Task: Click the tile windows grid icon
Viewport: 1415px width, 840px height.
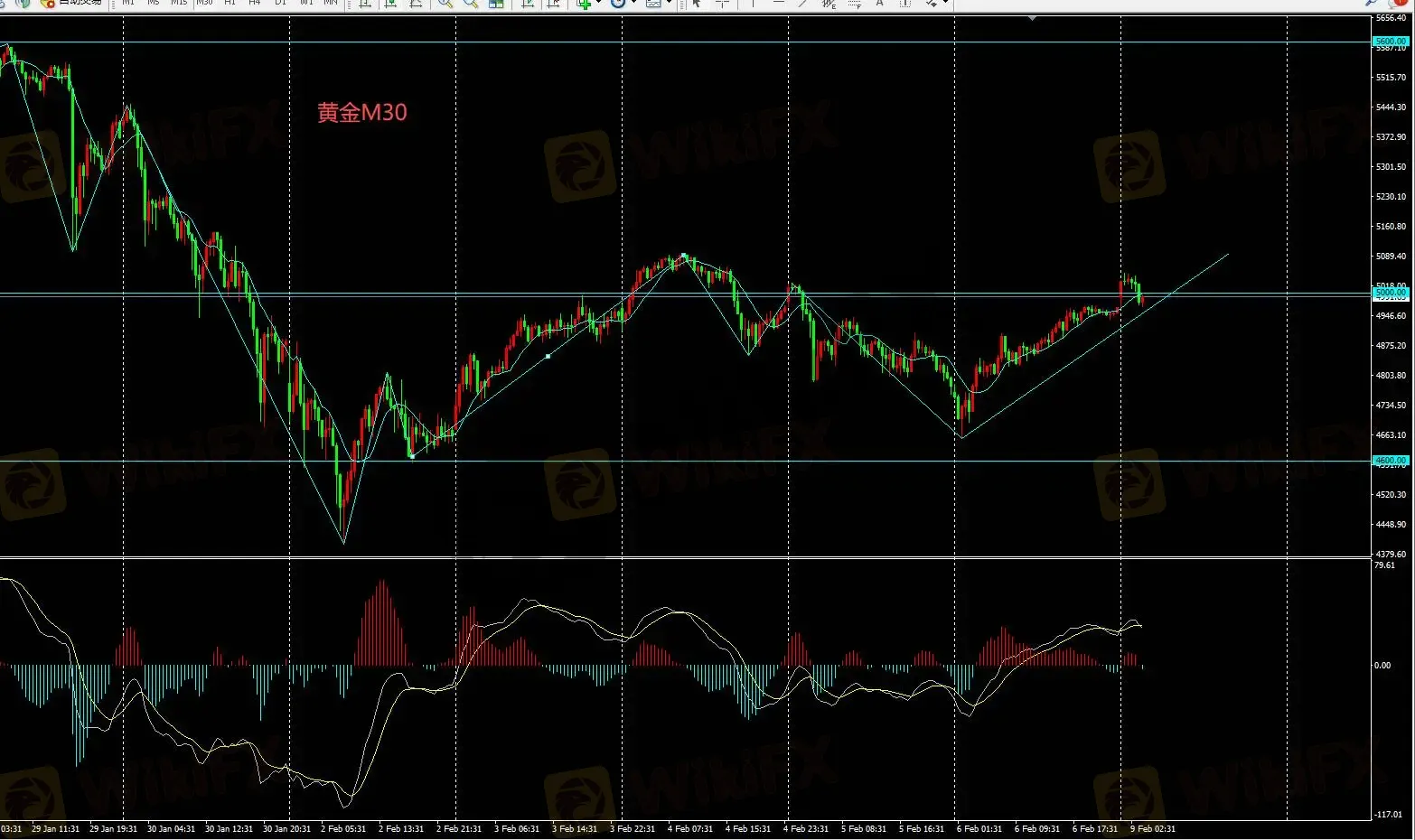Action: (496, 4)
